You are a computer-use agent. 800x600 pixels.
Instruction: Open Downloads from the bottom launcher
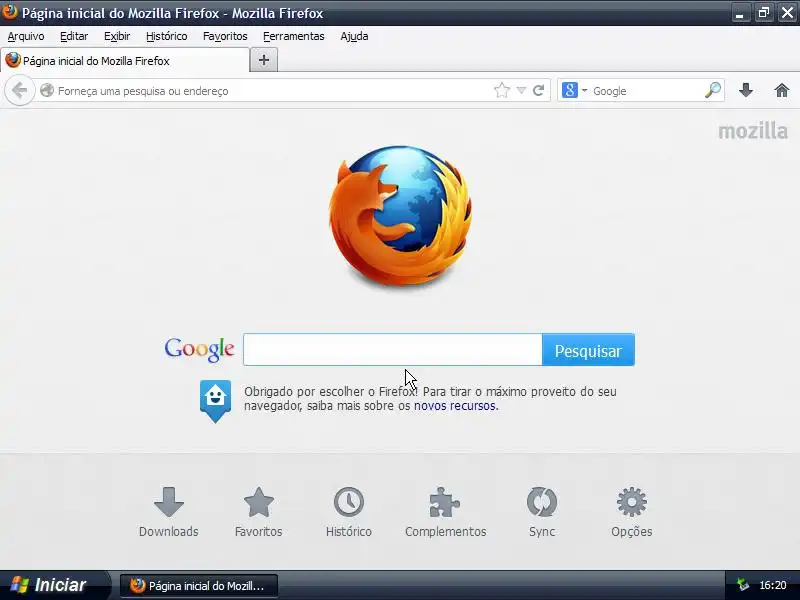point(169,512)
